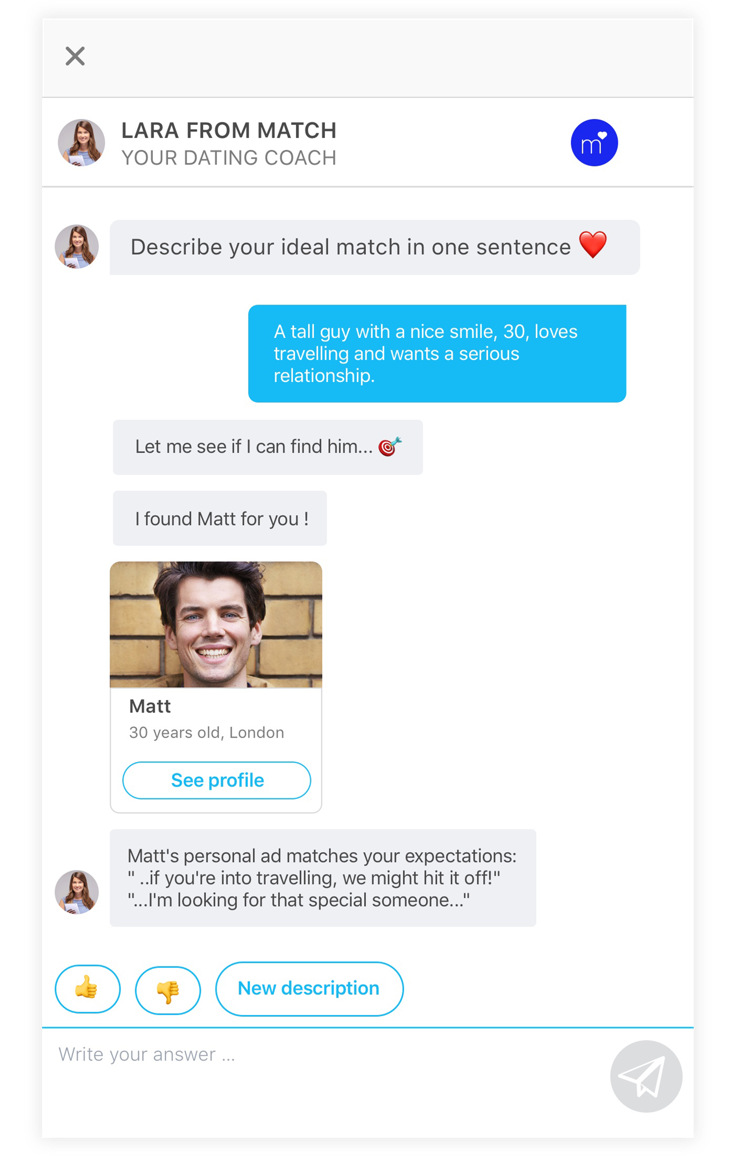Open Matt's profile photo
This screenshot has width=736, height=1156.
pos(216,624)
